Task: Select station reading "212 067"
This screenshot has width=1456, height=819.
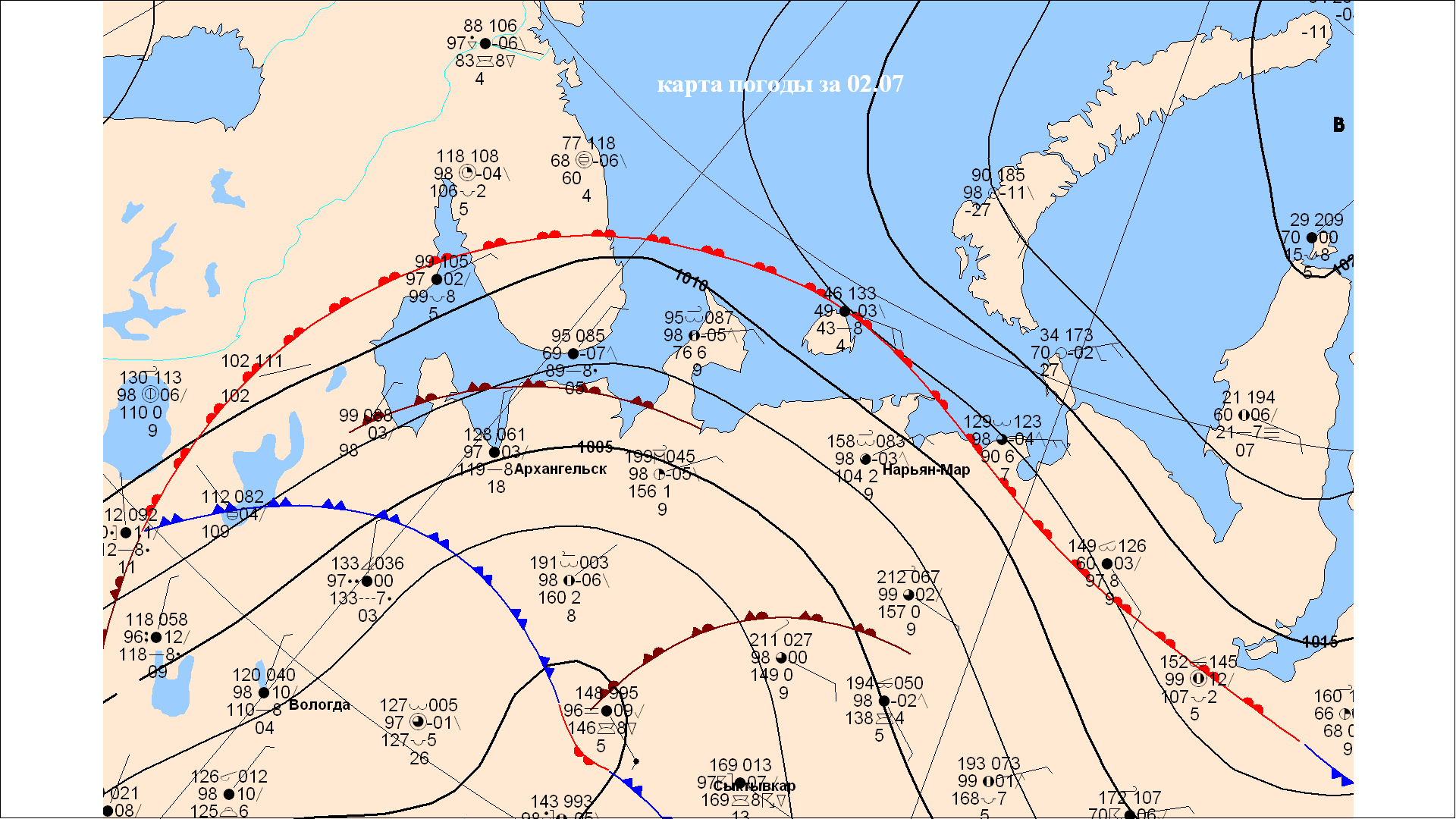Action: (x=908, y=577)
